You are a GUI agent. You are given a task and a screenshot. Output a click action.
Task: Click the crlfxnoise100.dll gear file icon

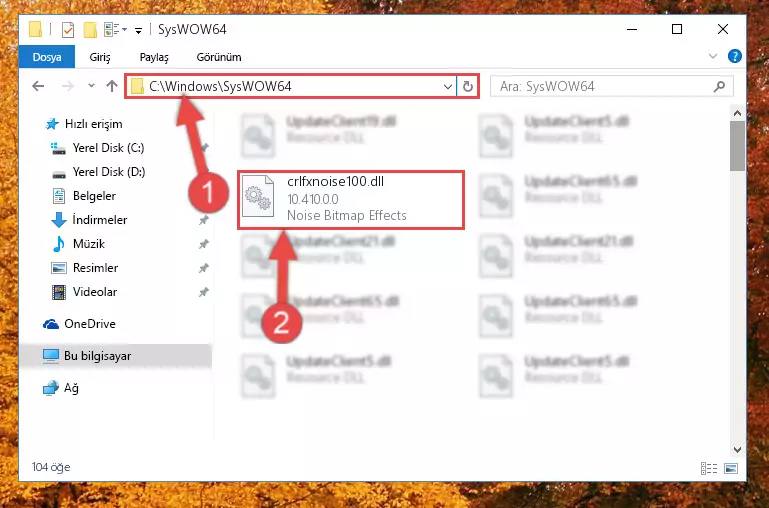[x=258, y=196]
